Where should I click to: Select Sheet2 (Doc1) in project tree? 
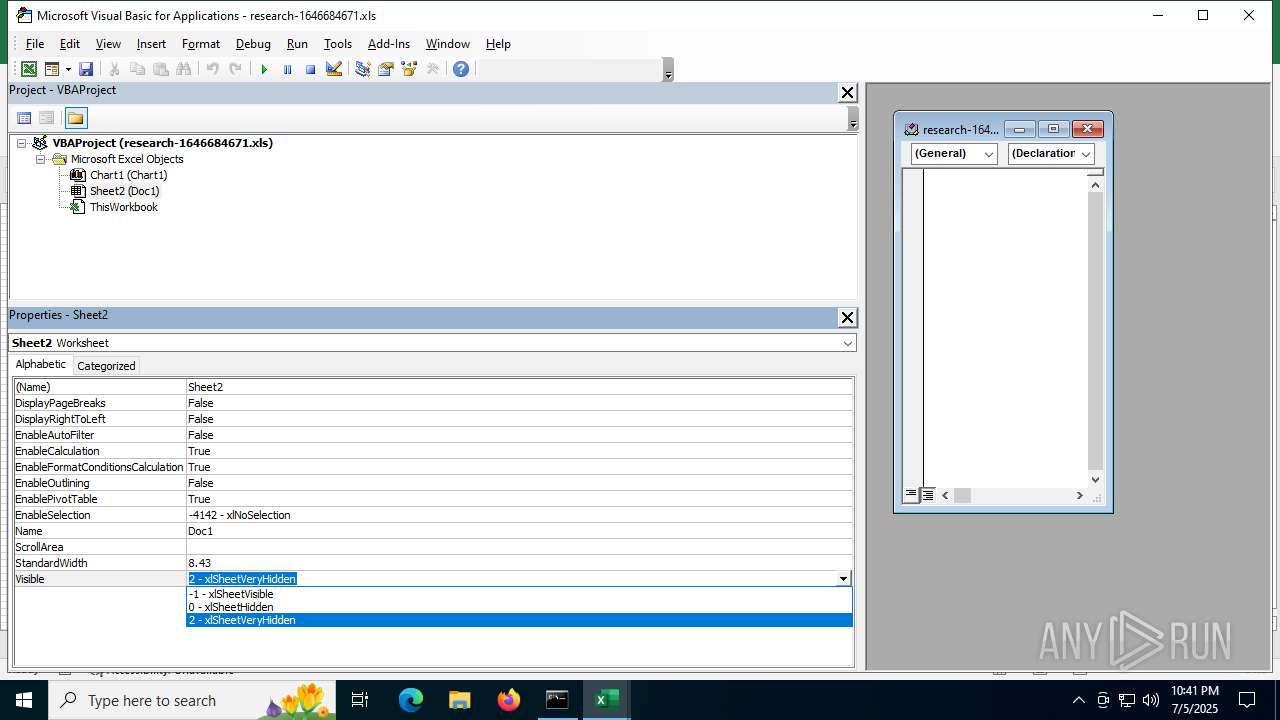click(x=124, y=191)
